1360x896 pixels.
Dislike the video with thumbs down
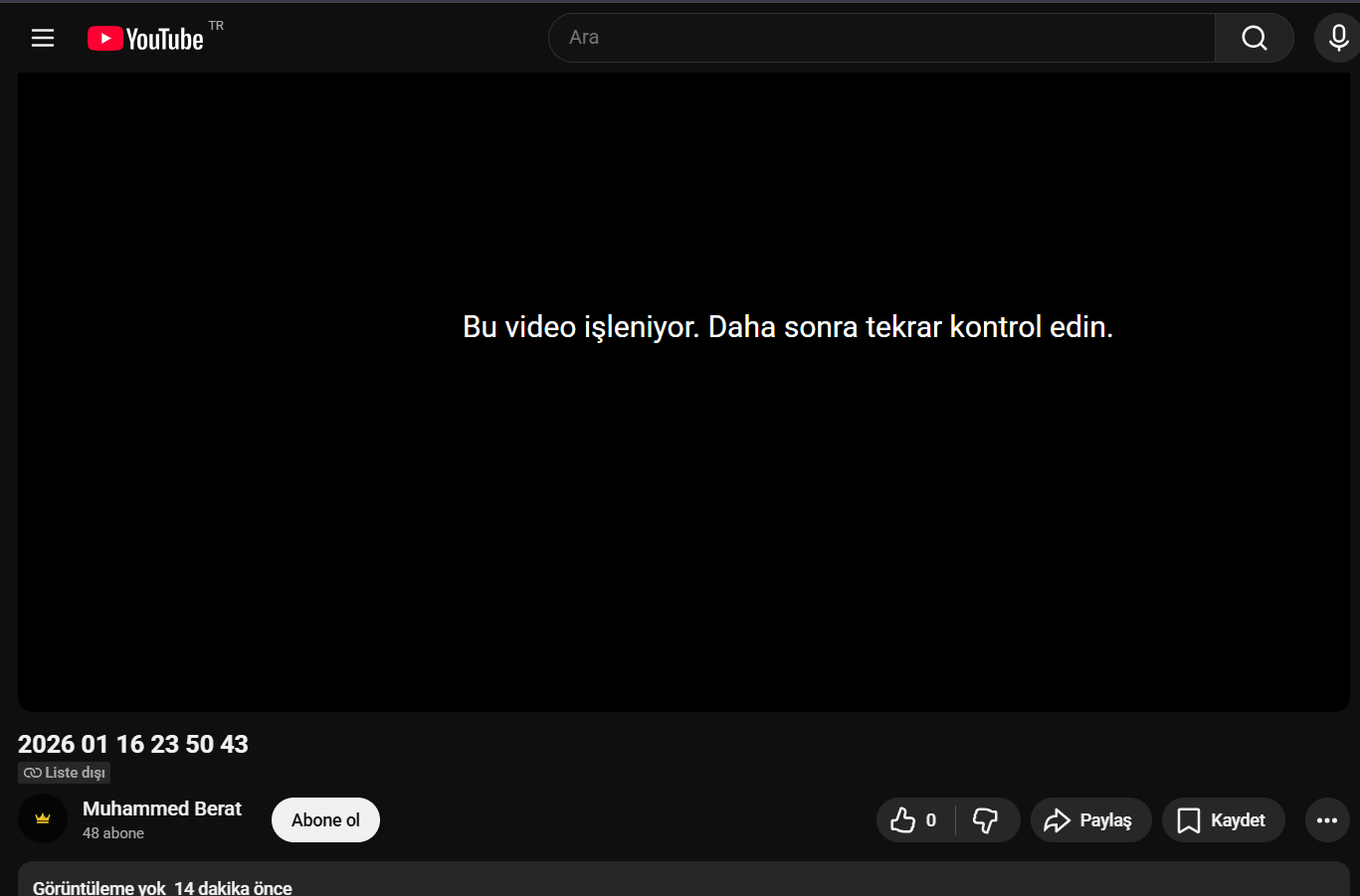[987, 820]
